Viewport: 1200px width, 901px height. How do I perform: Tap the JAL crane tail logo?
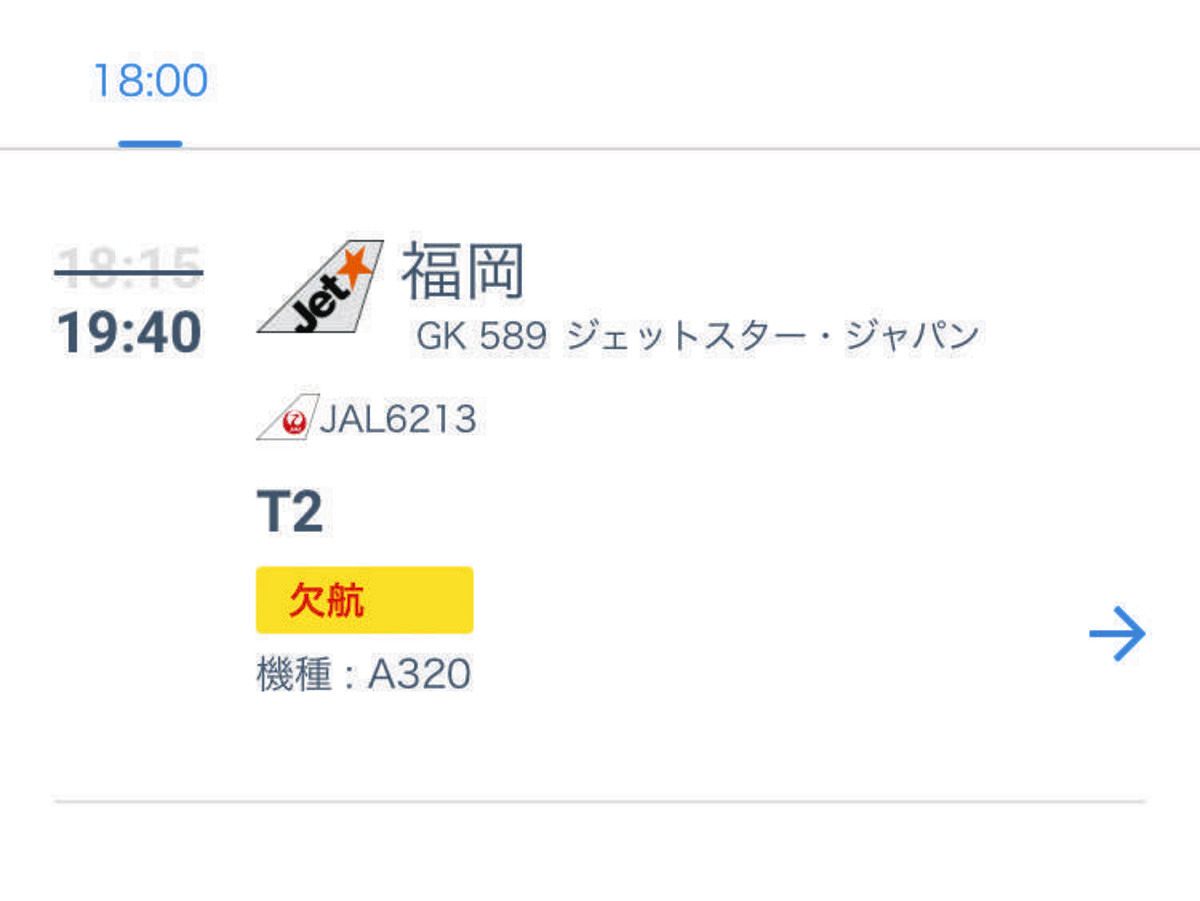click(287, 417)
